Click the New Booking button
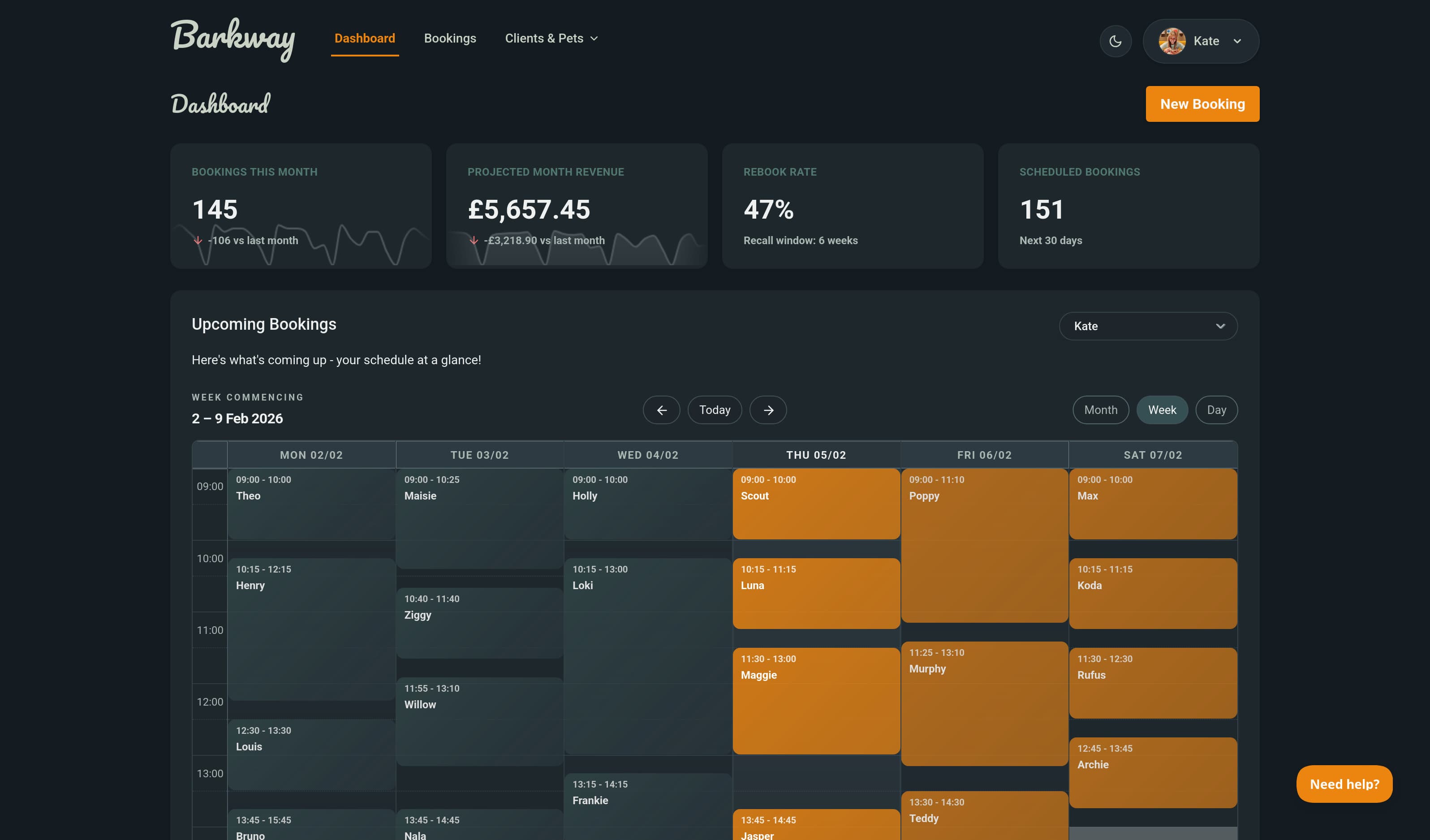This screenshot has height=840, width=1430. [x=1202, y=104]
